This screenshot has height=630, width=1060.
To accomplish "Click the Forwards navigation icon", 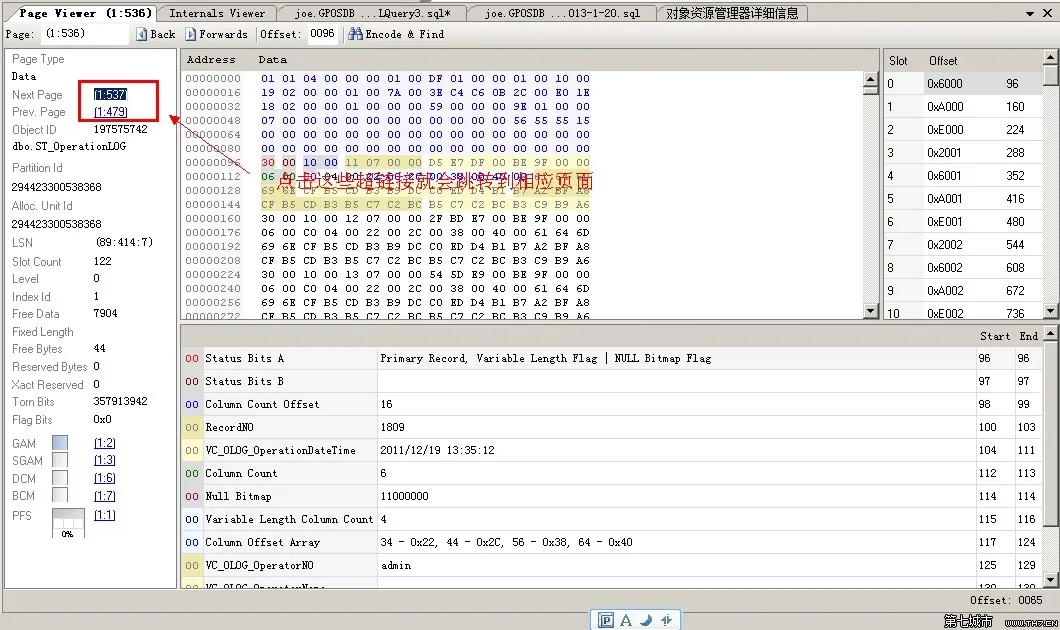I will pos(191,34).
